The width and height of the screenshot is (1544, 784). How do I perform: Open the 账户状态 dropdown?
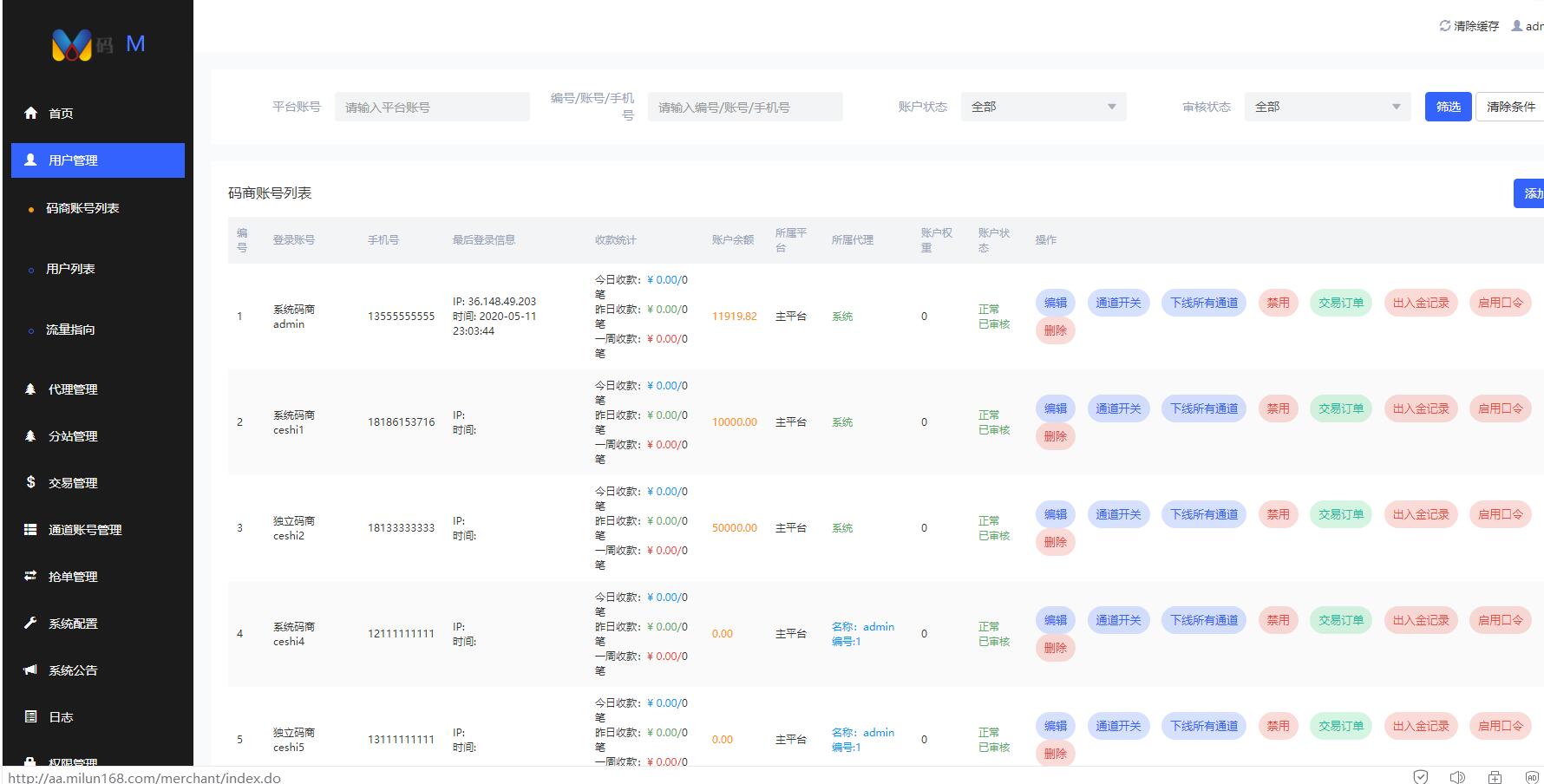pos(1043,107)
